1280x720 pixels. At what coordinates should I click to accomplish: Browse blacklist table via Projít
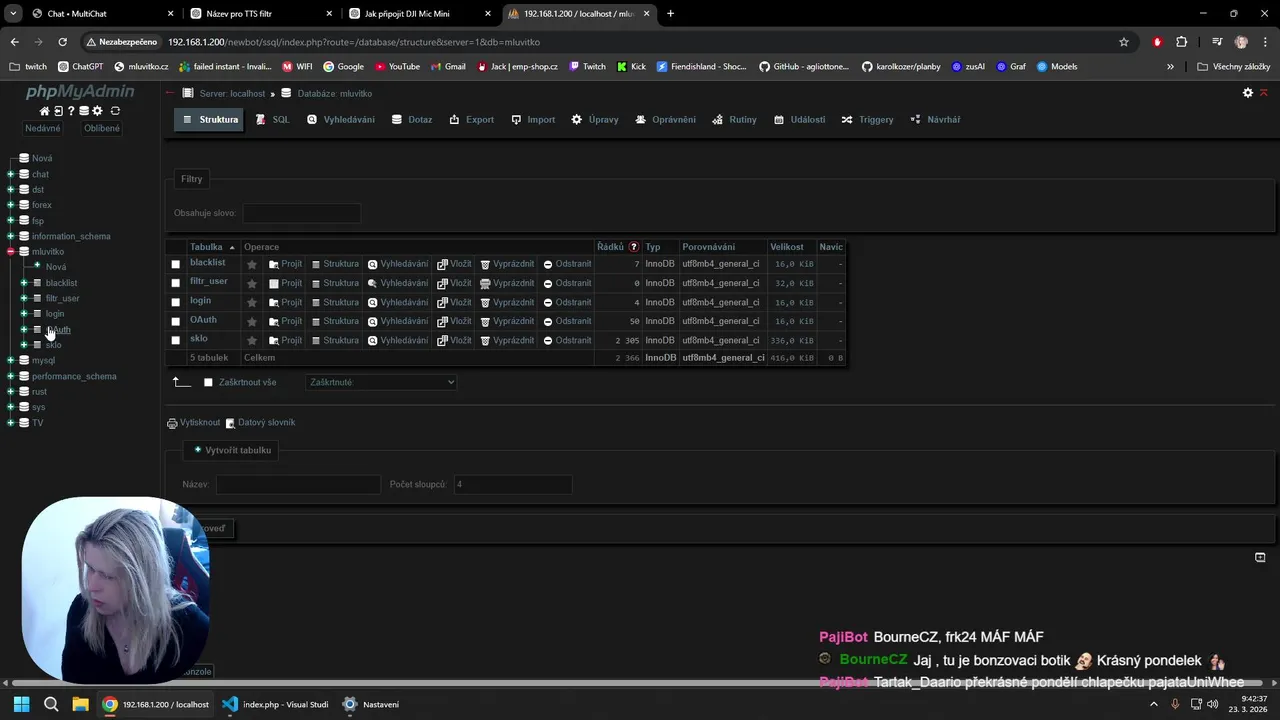pyautogui.click(x=285, y=264)
